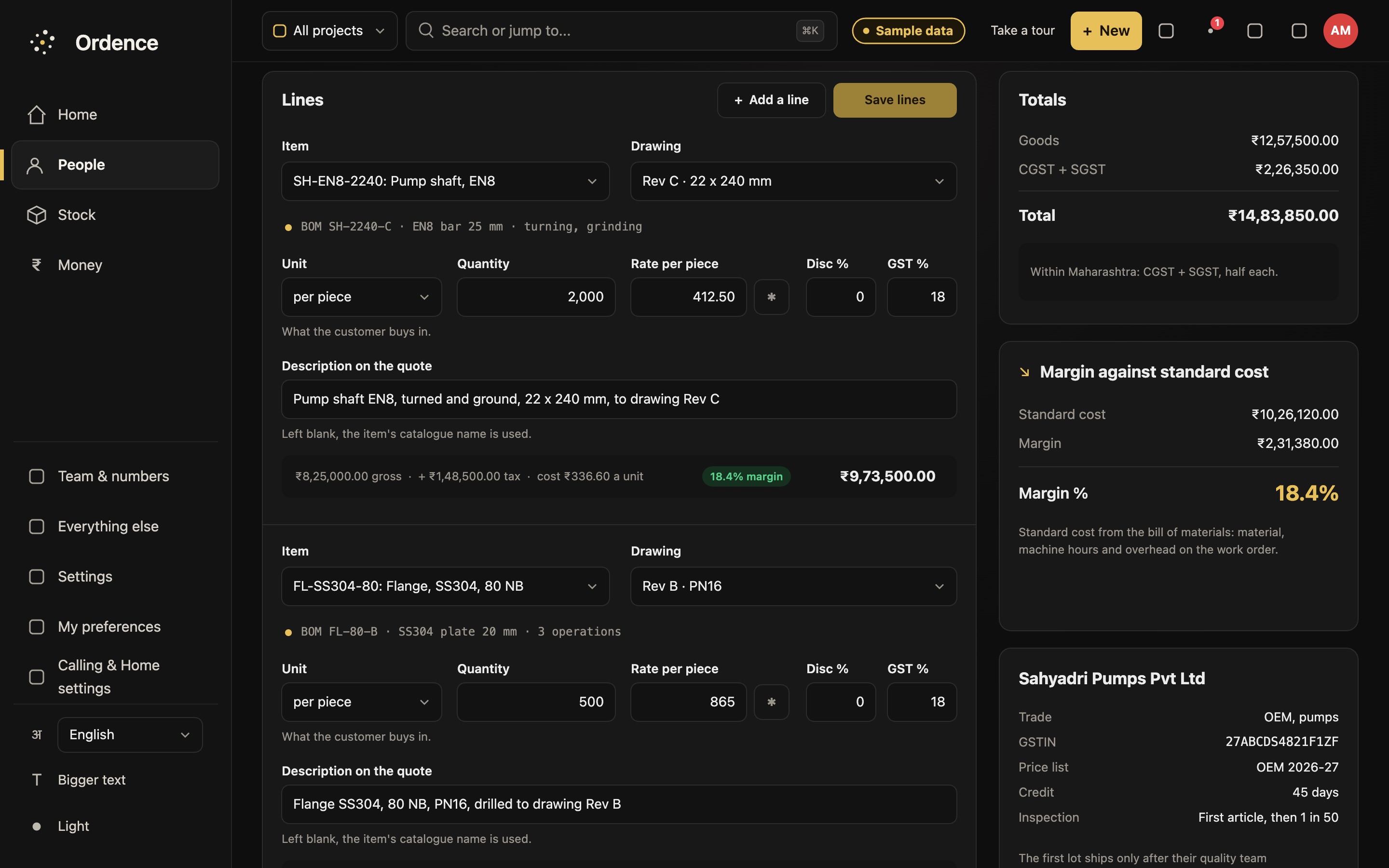Open the notifications bell with red badge
This screenshot has width=1389, height=868.
[x=1211, y=30]
